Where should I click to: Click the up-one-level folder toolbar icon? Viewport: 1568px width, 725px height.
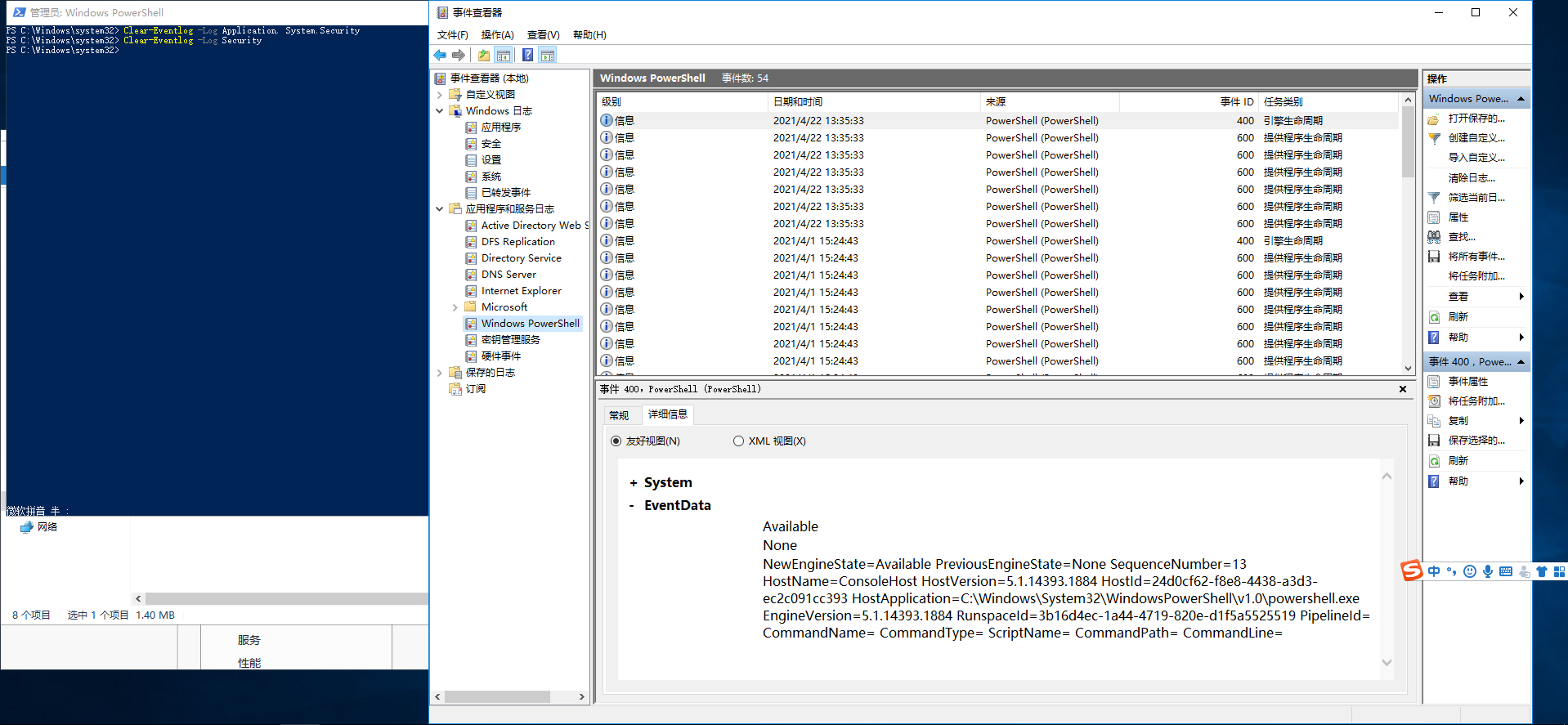[x=484, y=56]
